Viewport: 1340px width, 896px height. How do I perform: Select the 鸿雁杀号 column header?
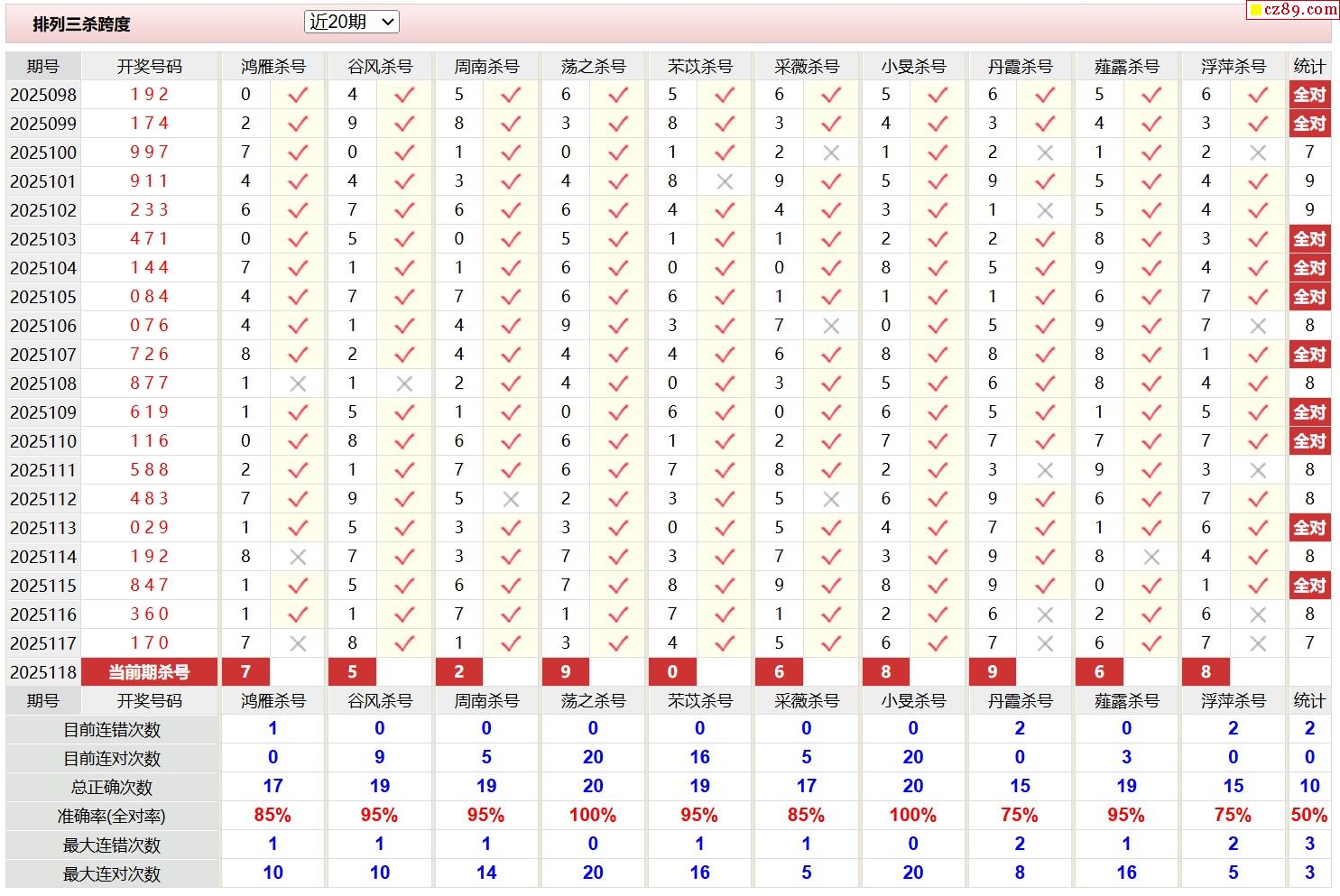[x=273, y=67]
